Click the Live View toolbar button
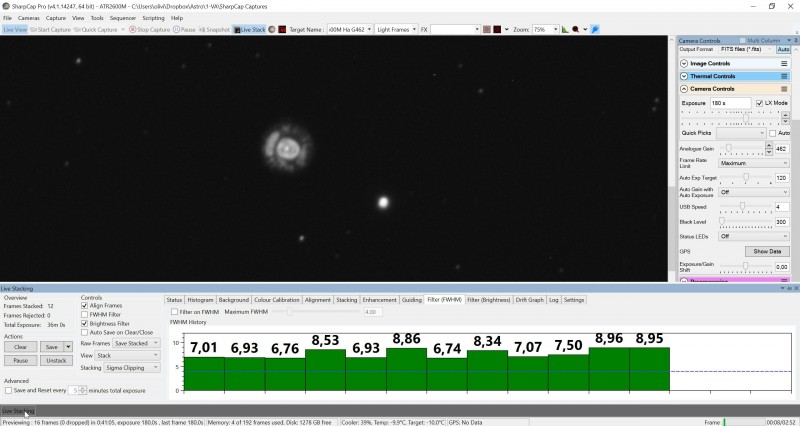800x426 pixels. coord(15,30)
